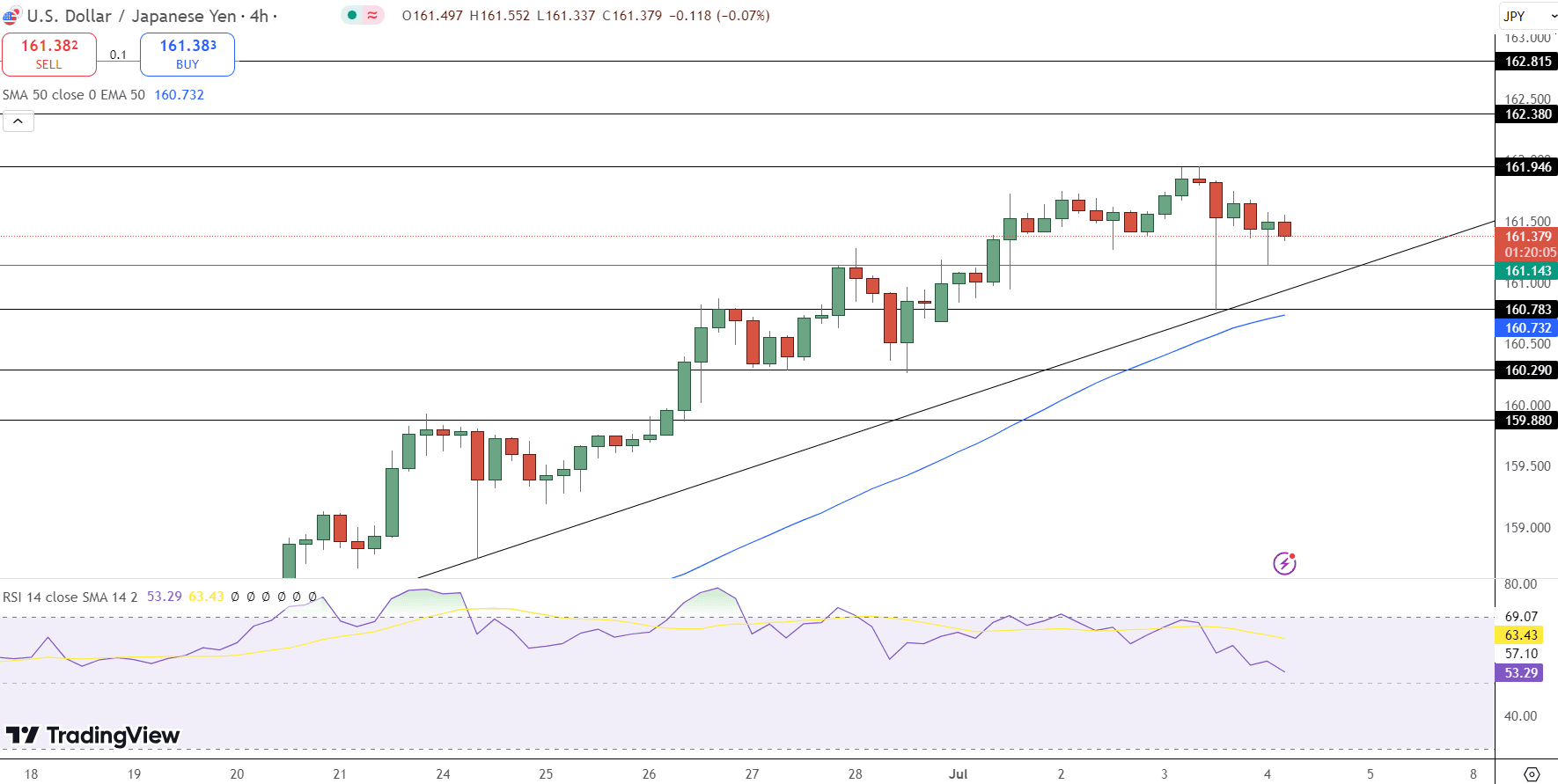Click RSI SMA value 63.43 in legend

206,597
